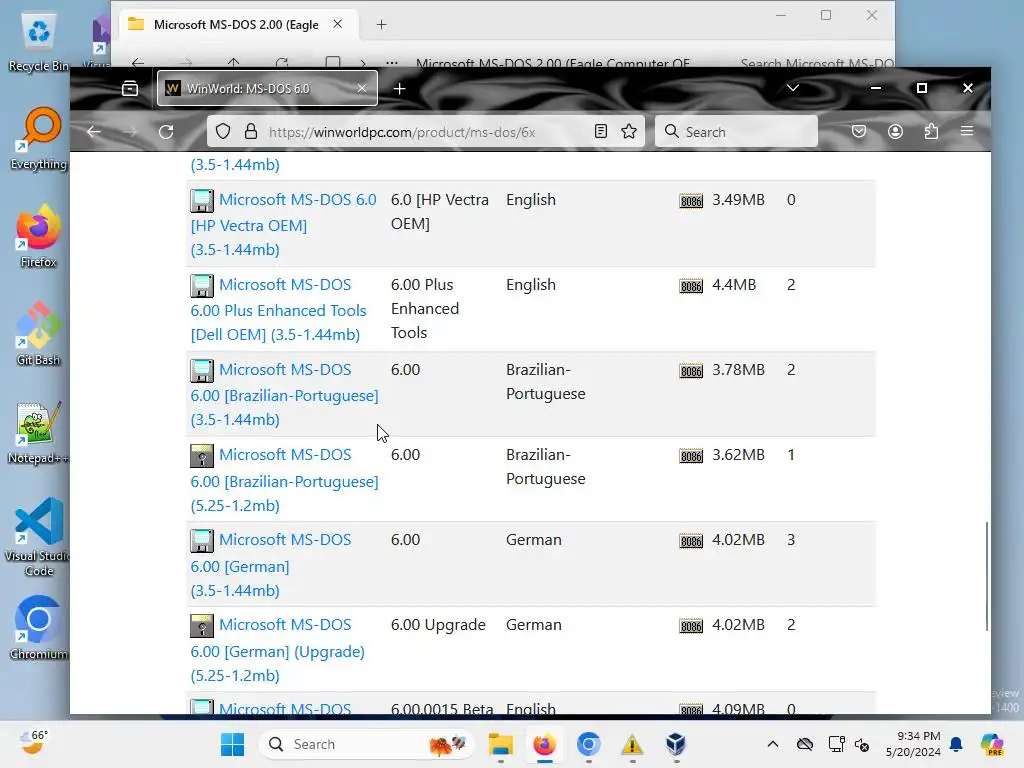Viewport: 1024px width, 768px height.
Task: Open a new Firefox tab
Action: [x=400, y=88]
